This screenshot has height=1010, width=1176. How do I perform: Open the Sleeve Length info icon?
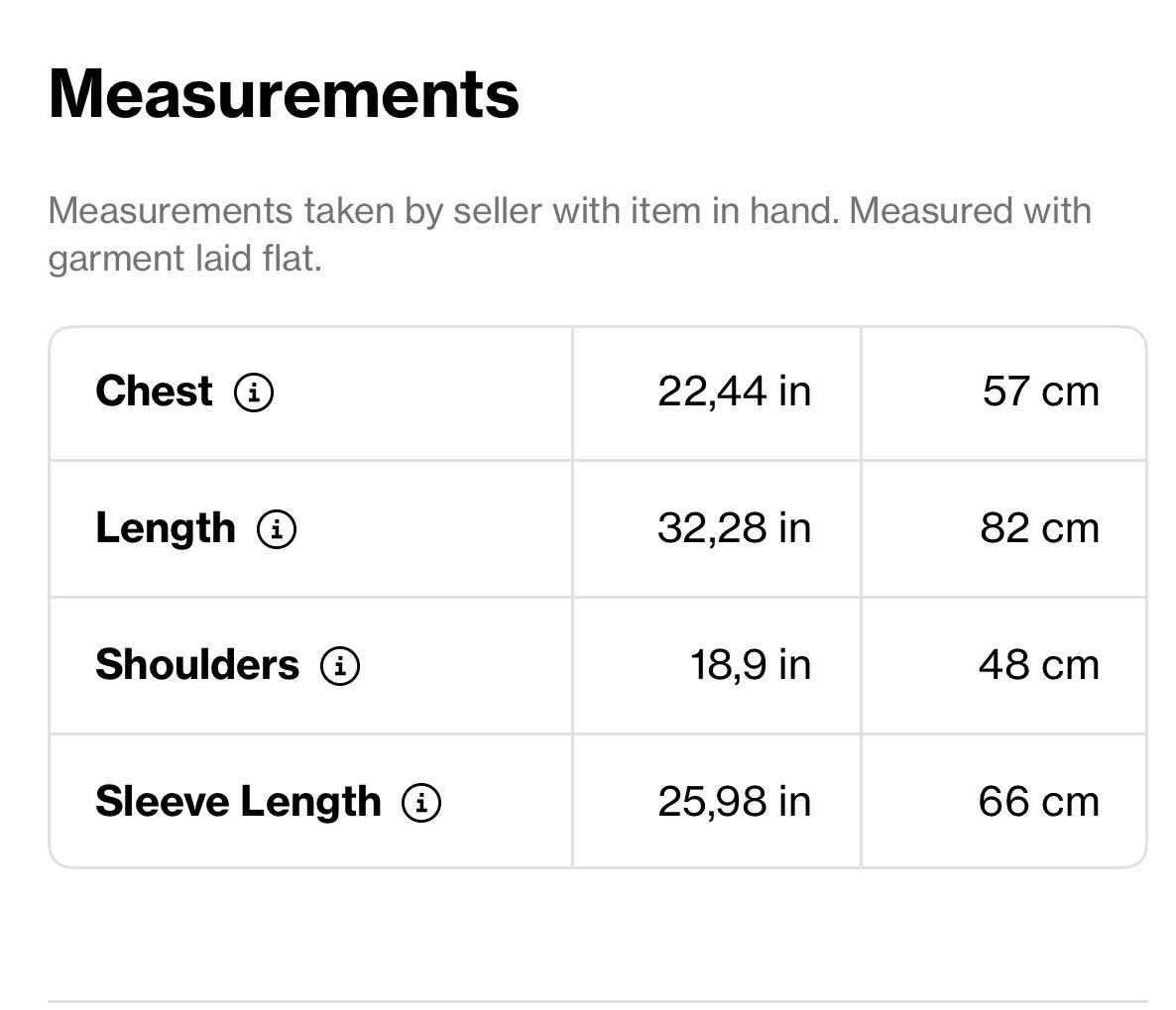421,802
